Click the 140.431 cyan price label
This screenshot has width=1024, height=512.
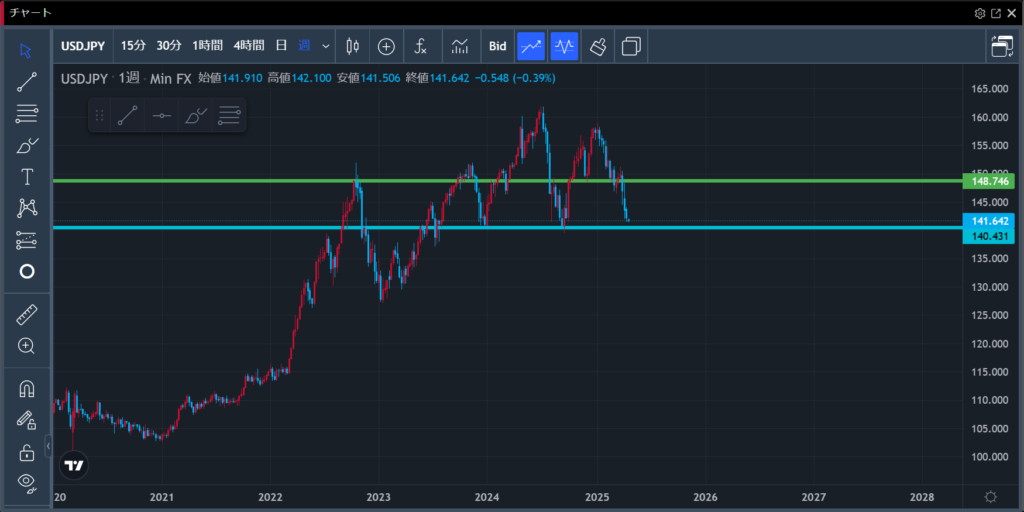coord(989,236)
